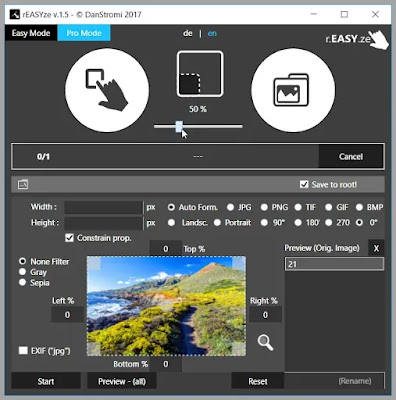Close preview list with X button
Screen dimensions: 396x400
click(x=376, y=248)
